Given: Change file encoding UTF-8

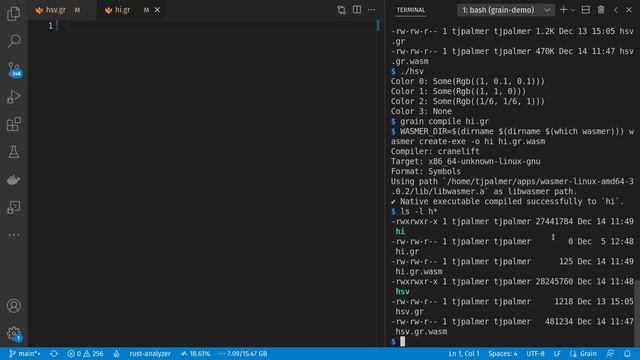Looking at the screenshot, I should [x=535, y=353].
